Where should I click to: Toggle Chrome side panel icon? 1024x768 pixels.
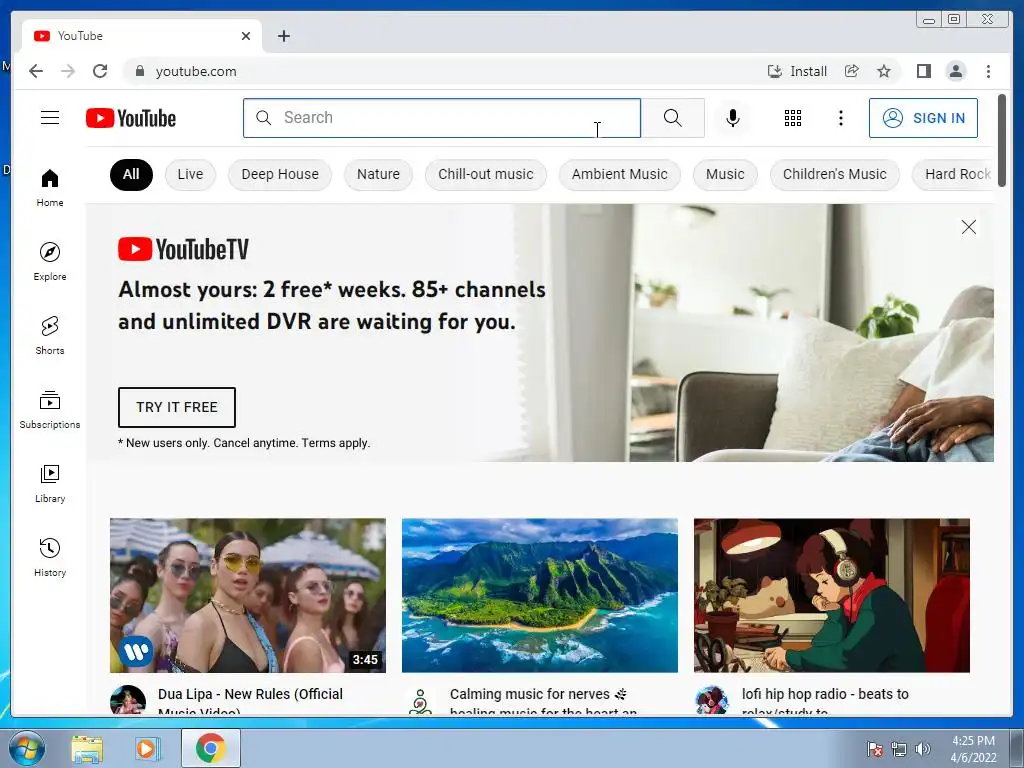[923, 71]
